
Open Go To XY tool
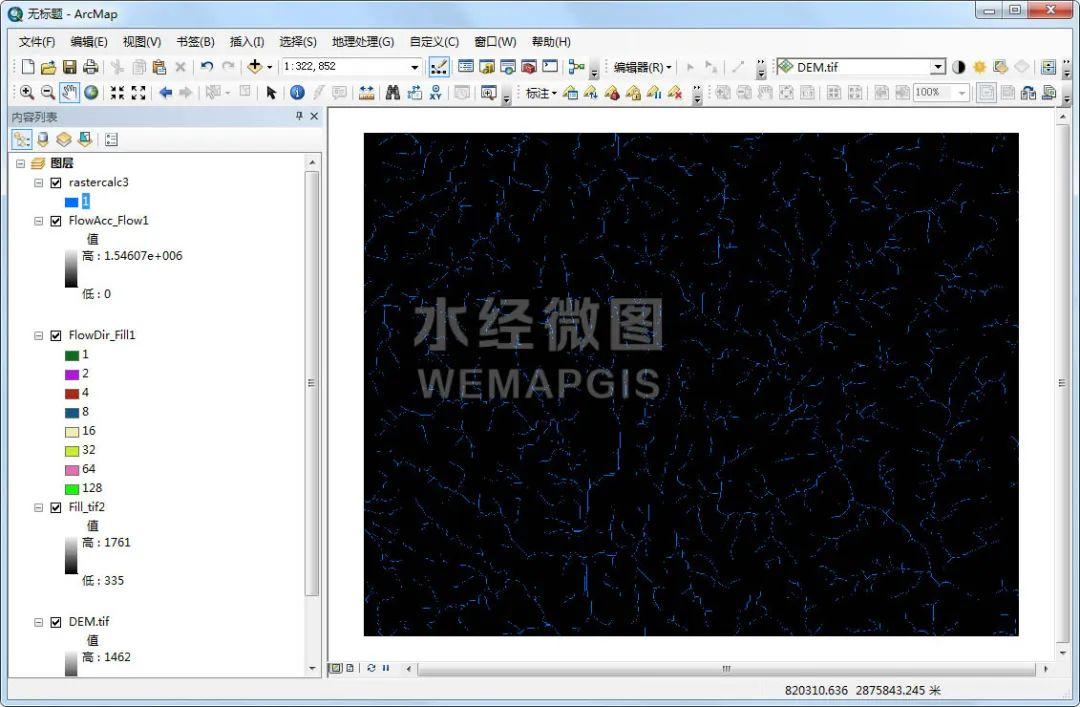click(435, 92)
